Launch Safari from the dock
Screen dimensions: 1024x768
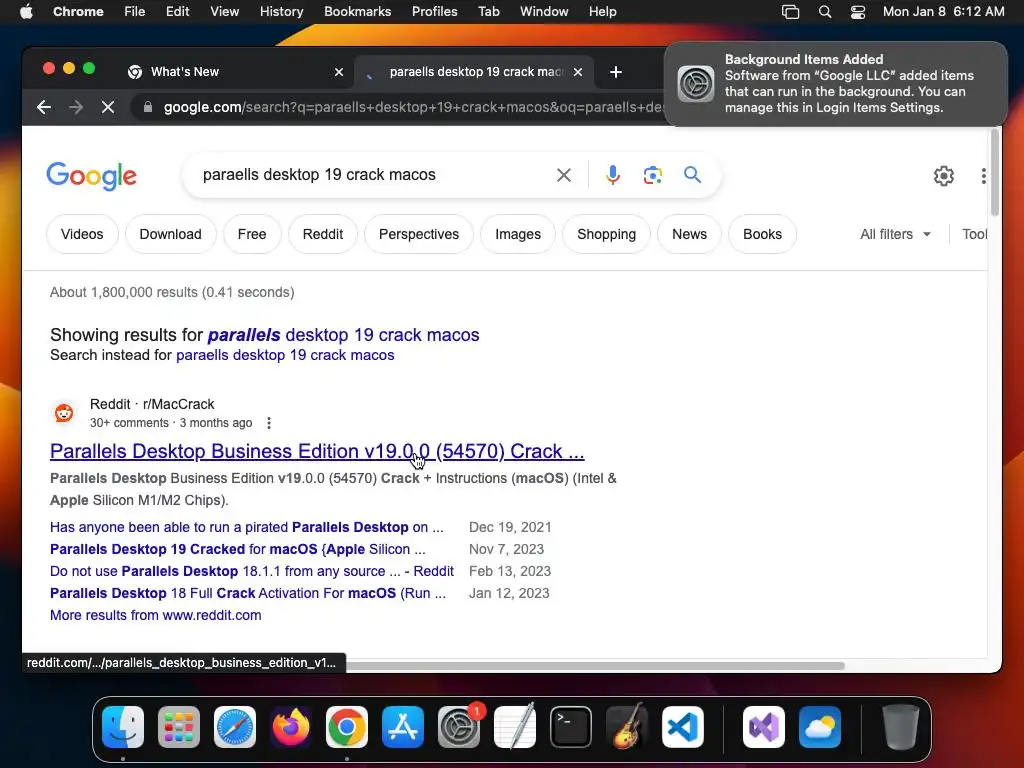tap(235, 727)
